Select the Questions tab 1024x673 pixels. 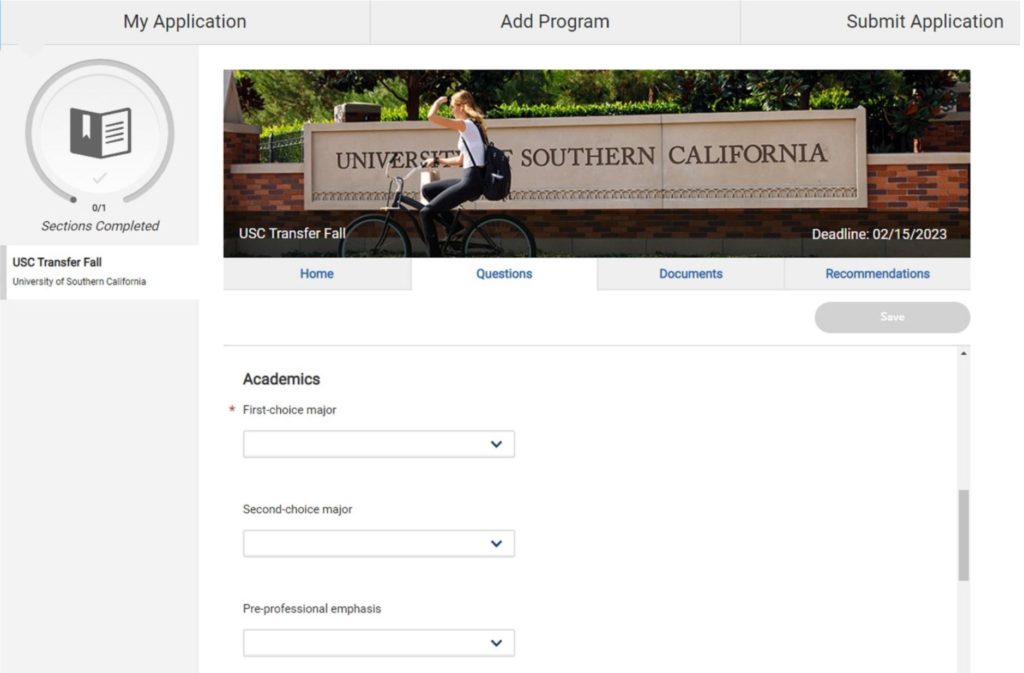click(504, 274)
